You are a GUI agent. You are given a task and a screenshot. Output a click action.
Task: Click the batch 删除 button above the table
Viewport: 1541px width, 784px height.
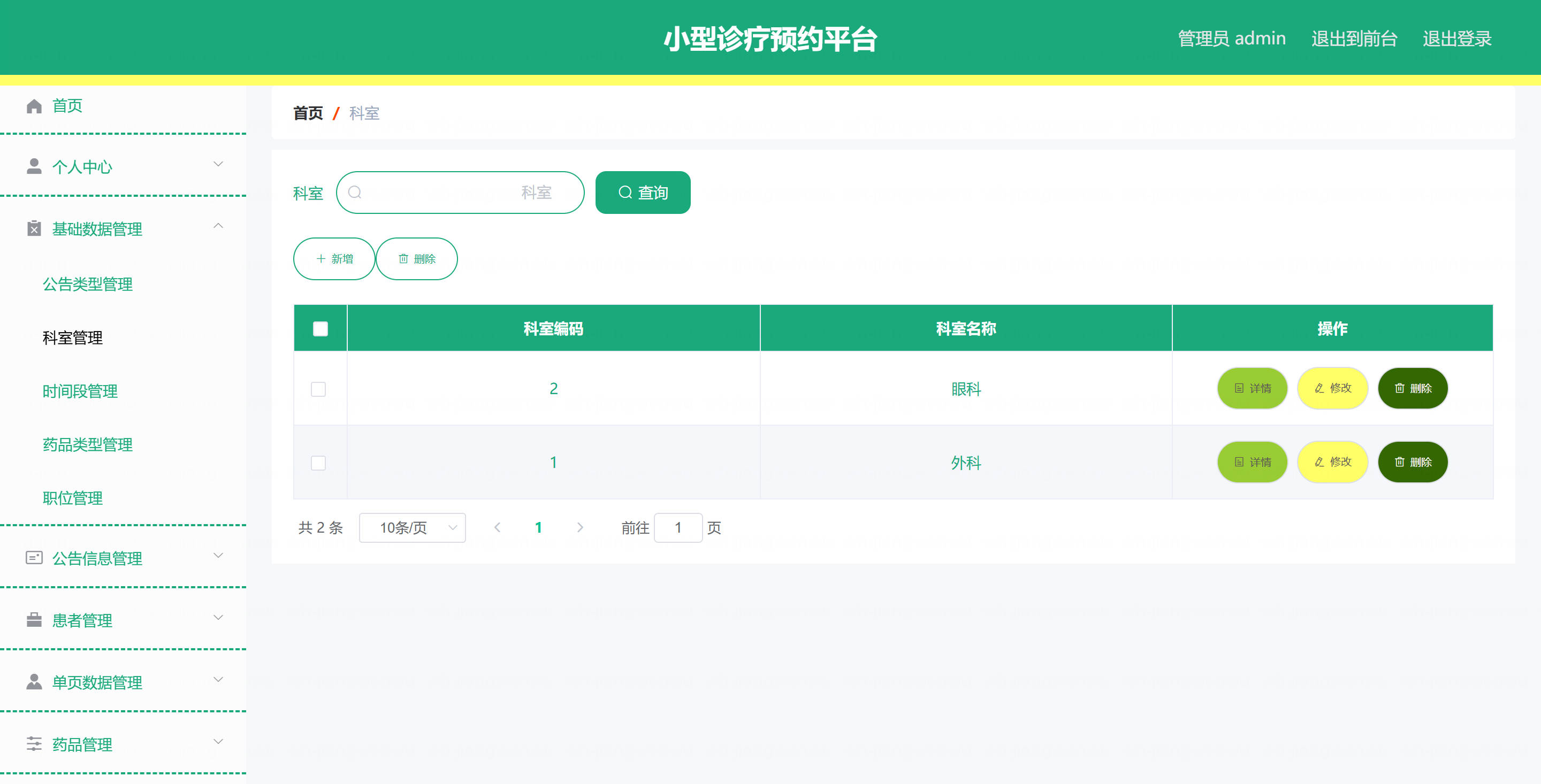point(416,258)
